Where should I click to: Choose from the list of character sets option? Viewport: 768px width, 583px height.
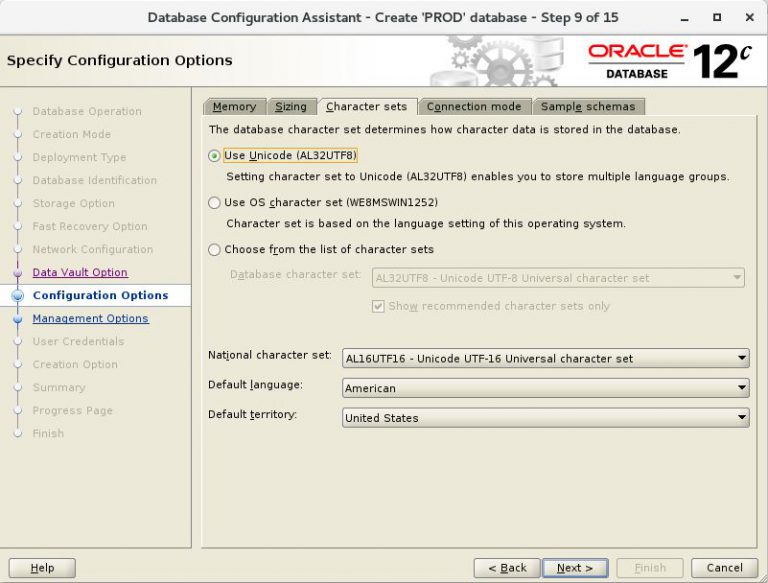point(214,250)
